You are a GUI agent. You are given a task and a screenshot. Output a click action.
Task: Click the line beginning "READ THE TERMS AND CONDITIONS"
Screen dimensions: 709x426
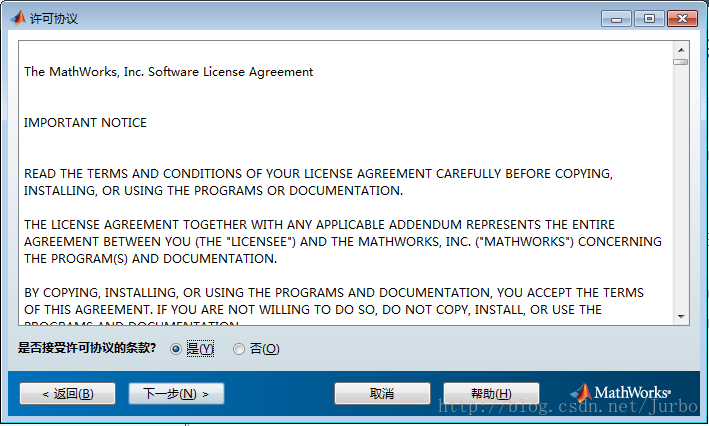pyautogui.click(x=318, y=174)
